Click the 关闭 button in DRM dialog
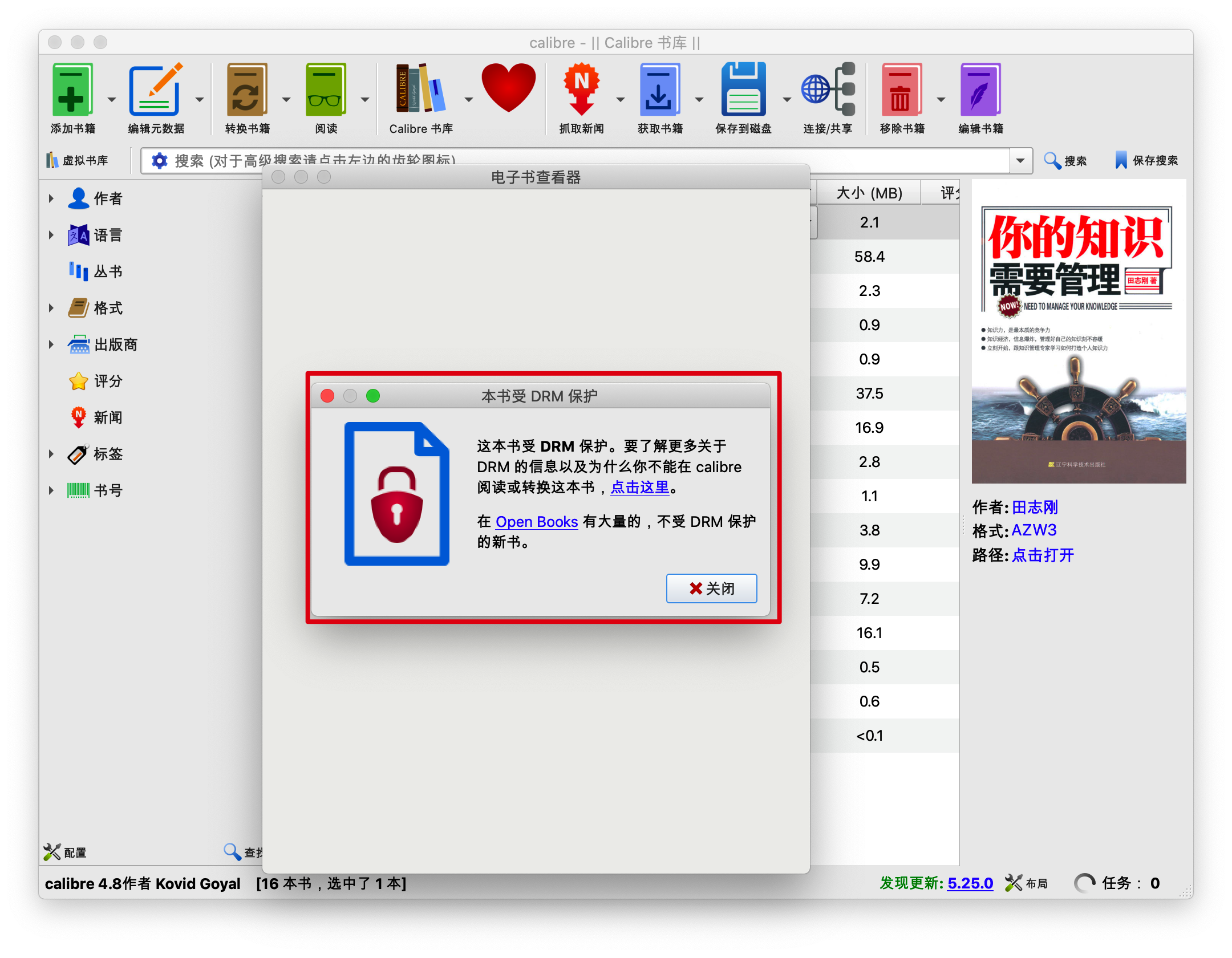This screenshot has width=1232, height=958. [711, 588]
